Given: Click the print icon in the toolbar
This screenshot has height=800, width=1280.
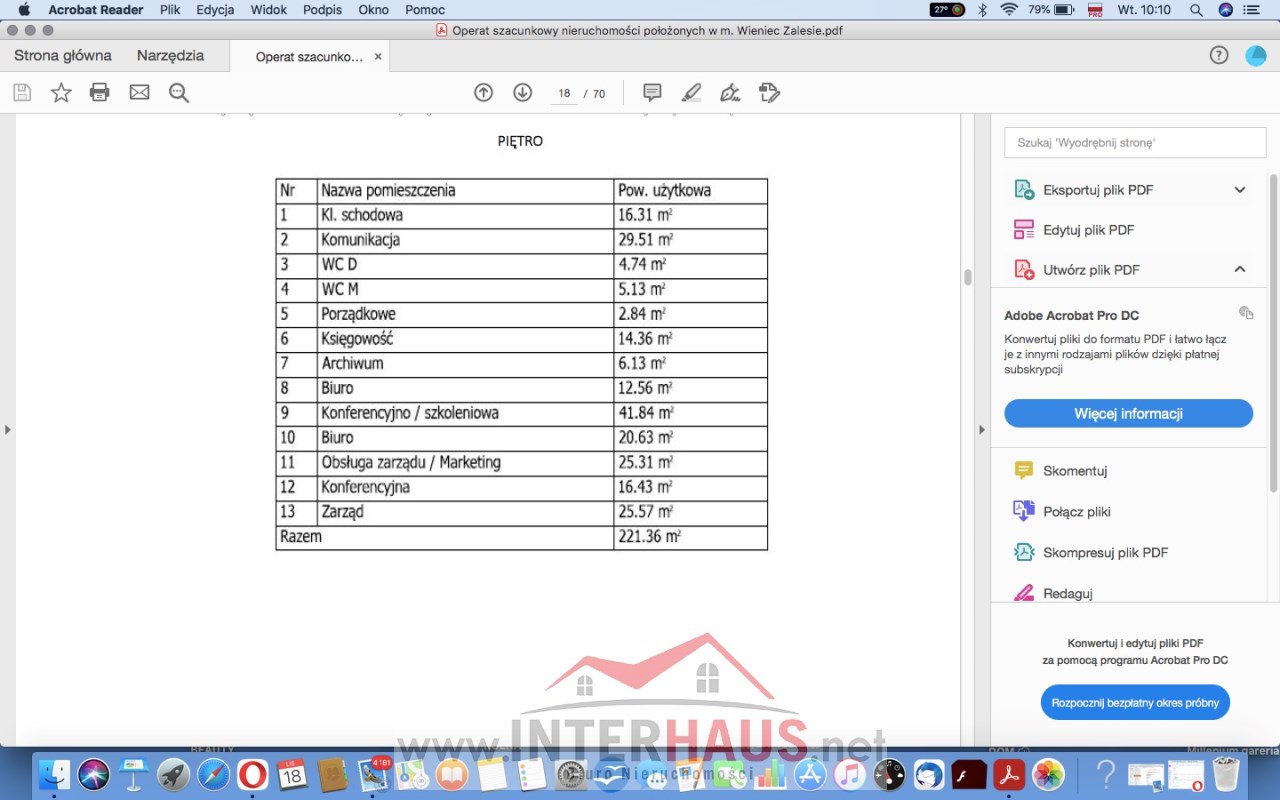Looking at the screenshot, I should pyautogui.click(x=99, y=93).
